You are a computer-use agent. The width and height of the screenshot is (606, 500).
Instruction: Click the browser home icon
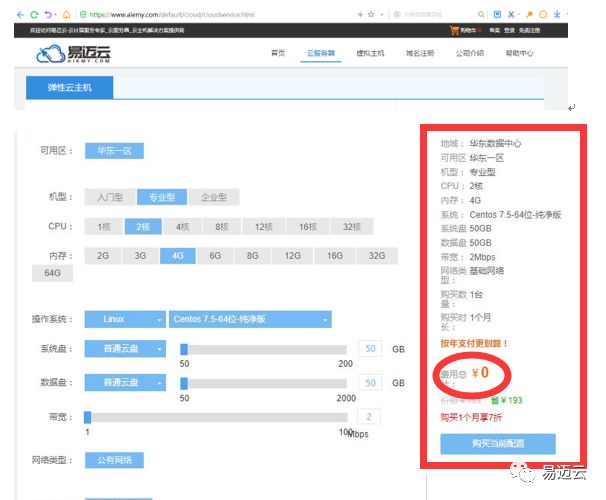(66, 15)
